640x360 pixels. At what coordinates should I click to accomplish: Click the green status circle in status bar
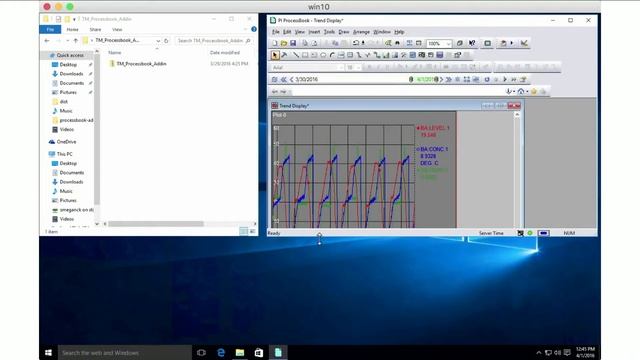pos(530,233)
